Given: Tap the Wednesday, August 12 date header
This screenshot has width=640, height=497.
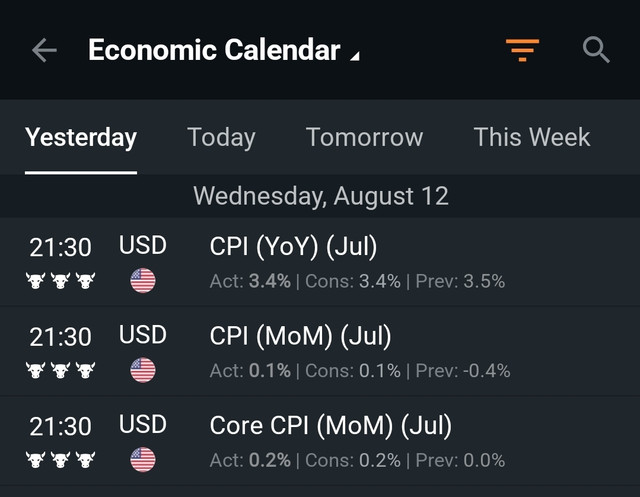Looking at the screenshot, I should (x=321, y=196).
